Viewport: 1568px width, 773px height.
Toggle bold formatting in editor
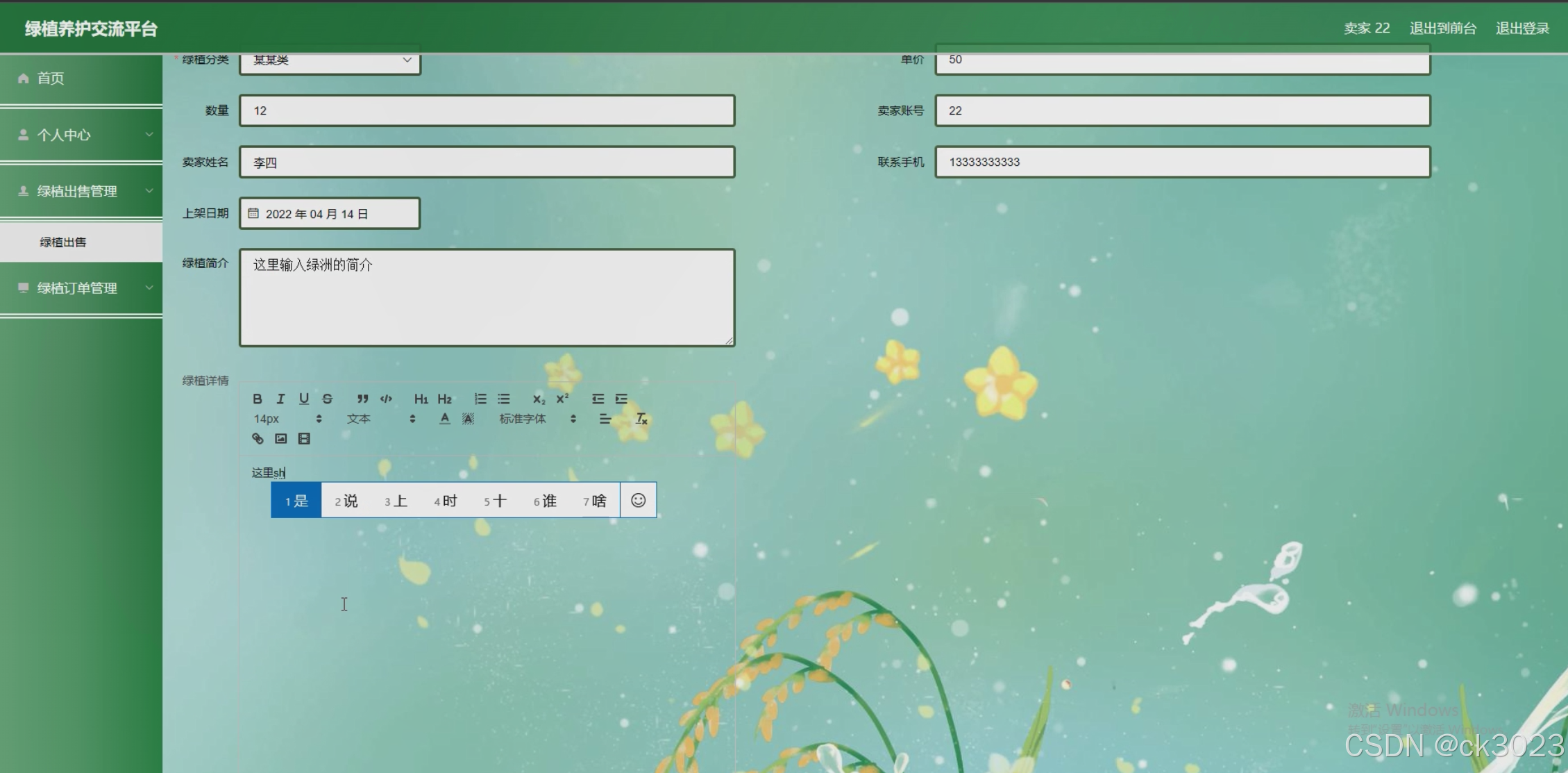point(258,399)
